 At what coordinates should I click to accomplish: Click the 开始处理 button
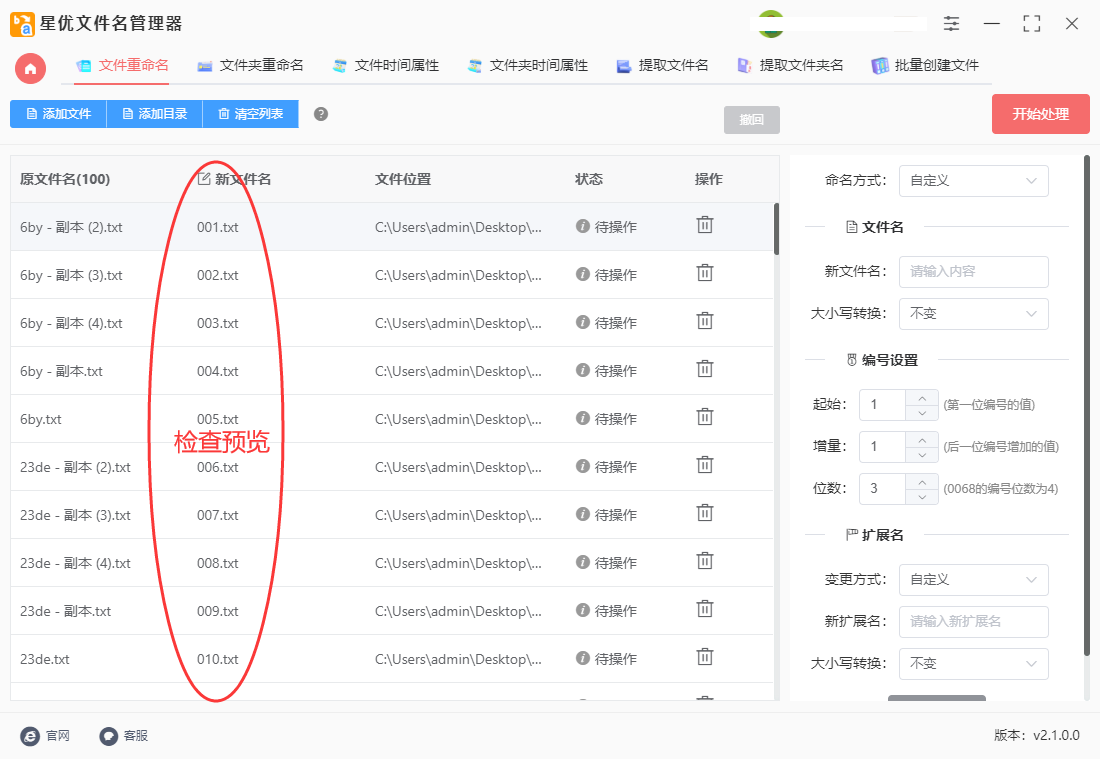pos(1040,113)
